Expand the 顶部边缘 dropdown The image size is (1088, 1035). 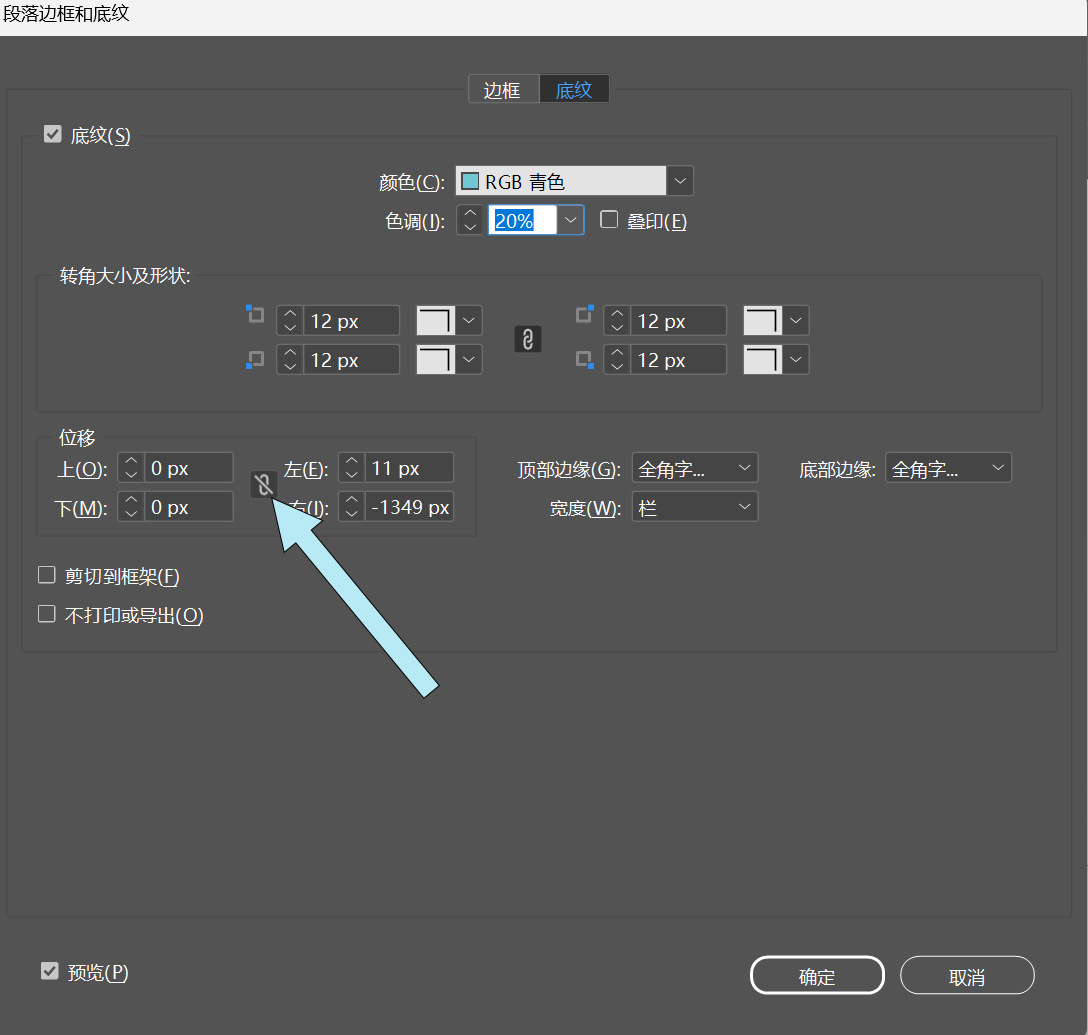pos(695,468)
